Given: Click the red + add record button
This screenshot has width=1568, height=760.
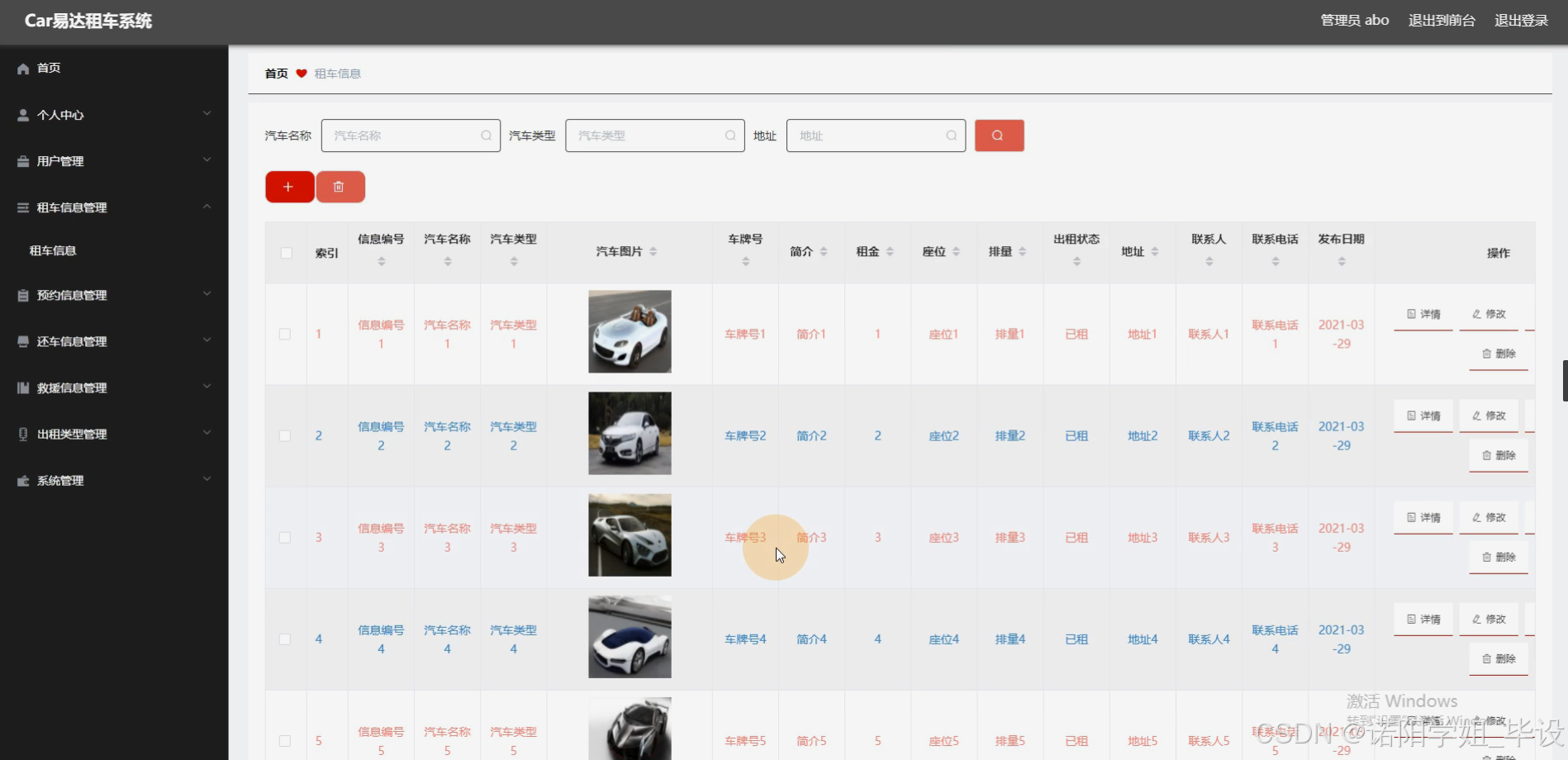Looking at the screenshot, I should (288, 186).
